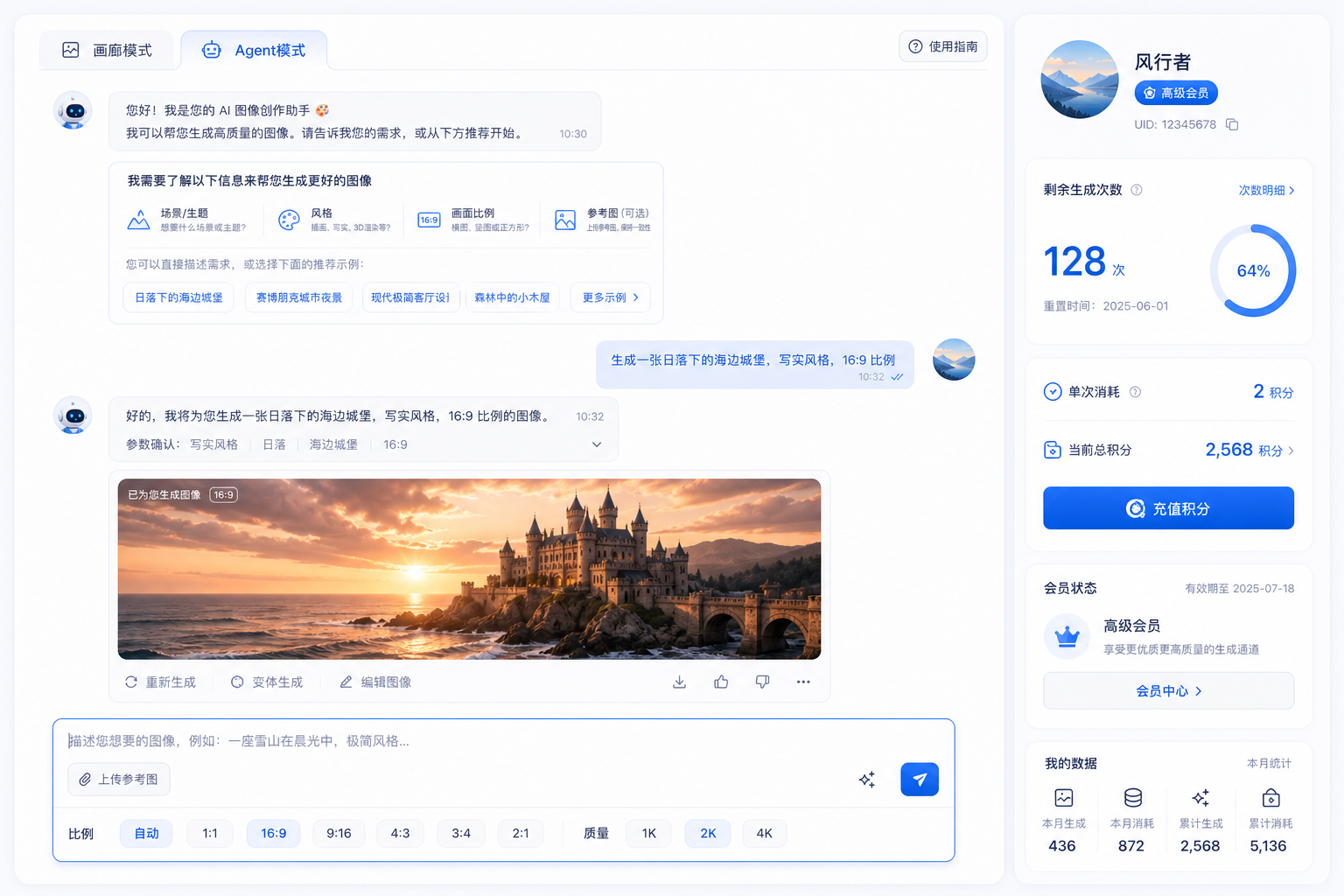The width and height of the screenshot is (1344, 896).
Task: Click 画面比例 16:9 icon
Action: click(x=429, y=220)
